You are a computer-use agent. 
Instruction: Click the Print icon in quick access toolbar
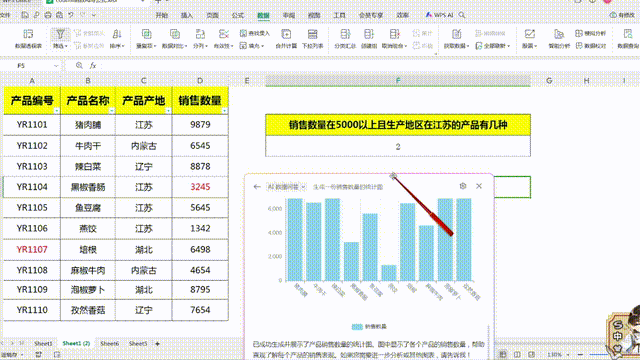click(x=48, y=15)
